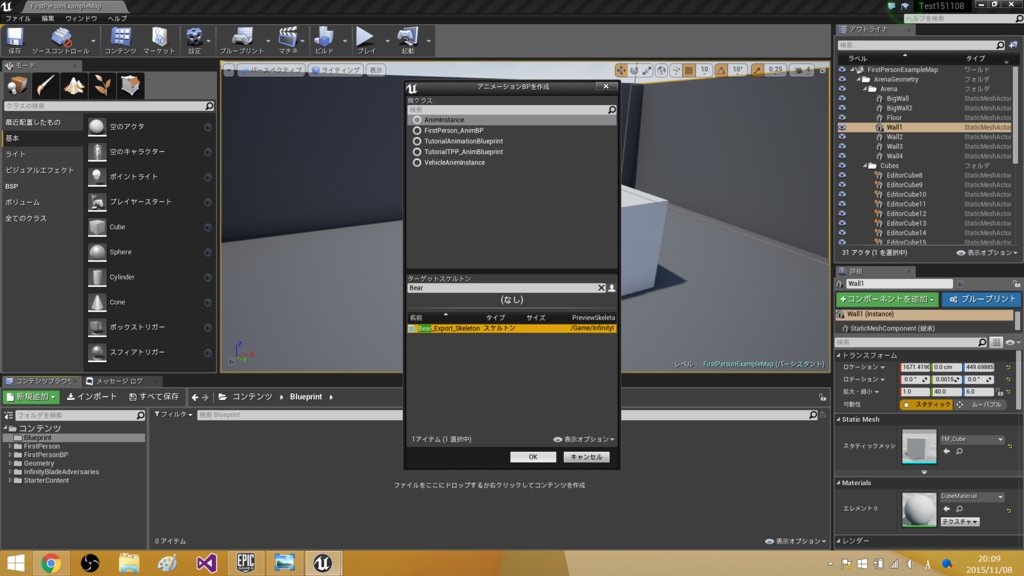
Task: Click the Cube actor icon in modes panel
Action: coord(97,227)
